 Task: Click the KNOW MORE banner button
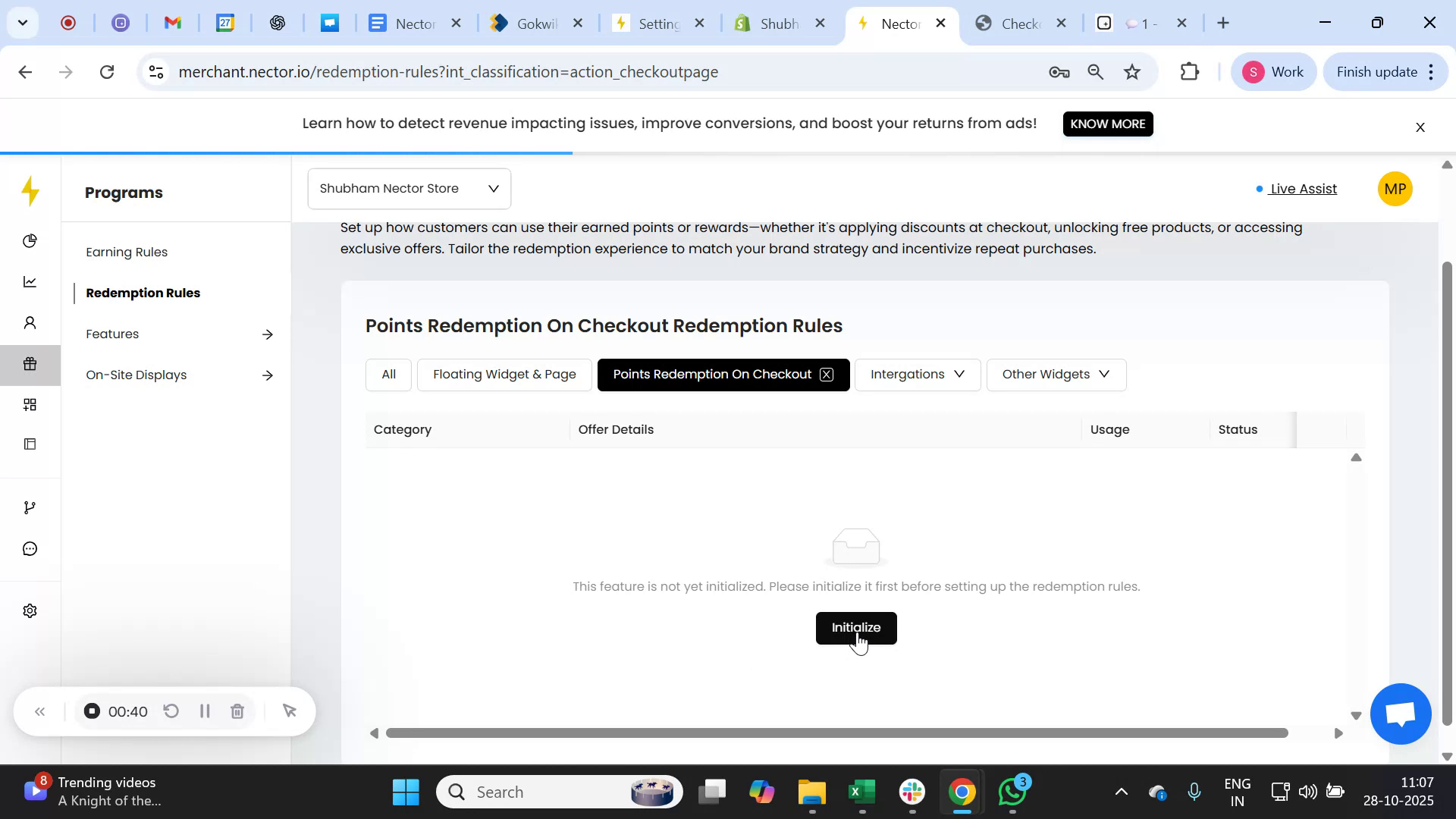point(1108,124)
